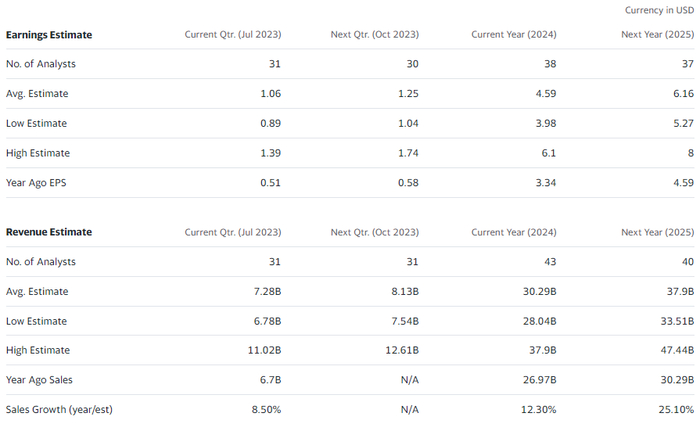This screenshot has height=424, width=700.
Task: Click the 0.89 low earnings estimate value
Action: 268,124
